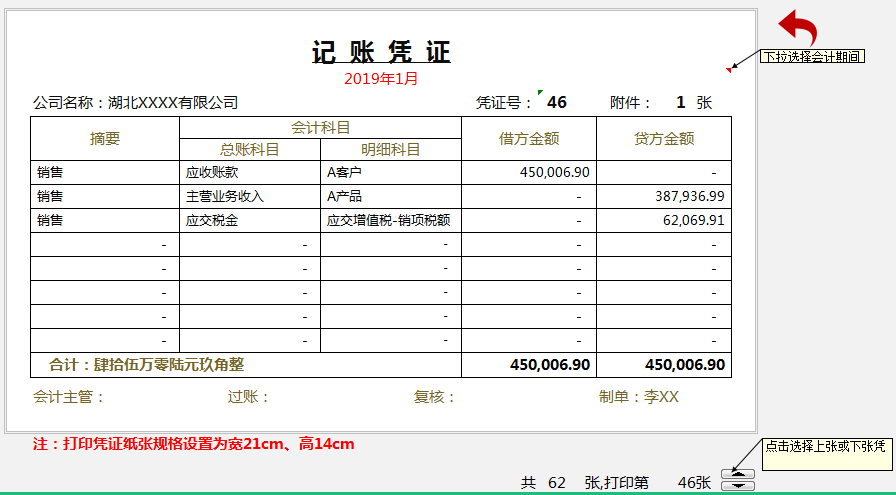Click the 制单：李XX preparer field
The height and width of the screenshot is (495, 896).
tap(639, 397)
